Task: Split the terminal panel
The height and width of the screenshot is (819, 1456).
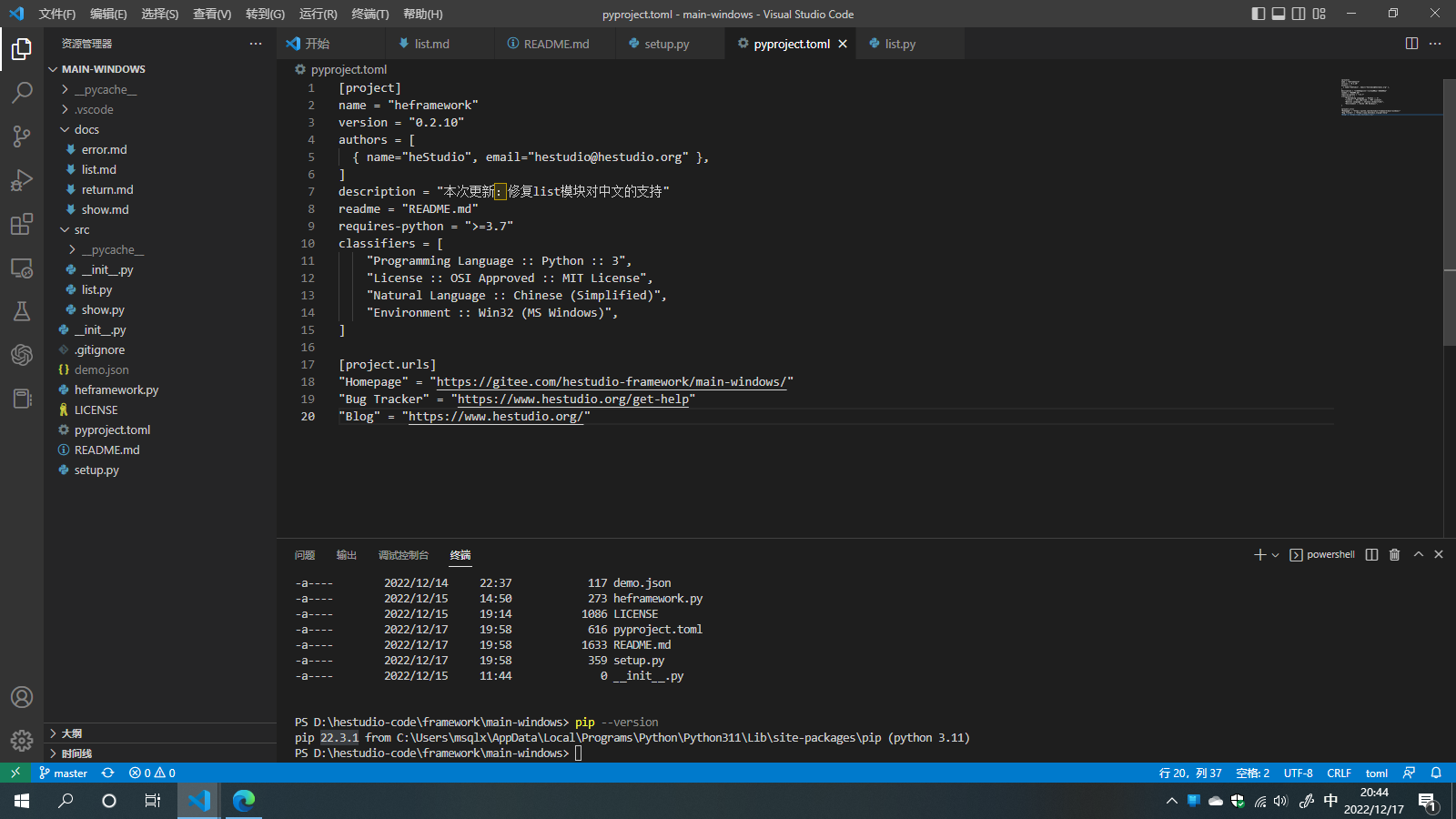Action: (1371, 554)
